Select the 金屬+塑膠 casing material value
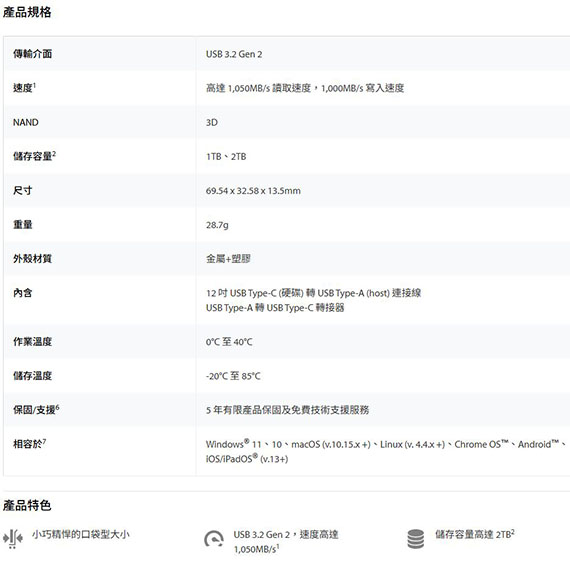The width and height of the screenshot is (570, 561). [x=228, y=259]
